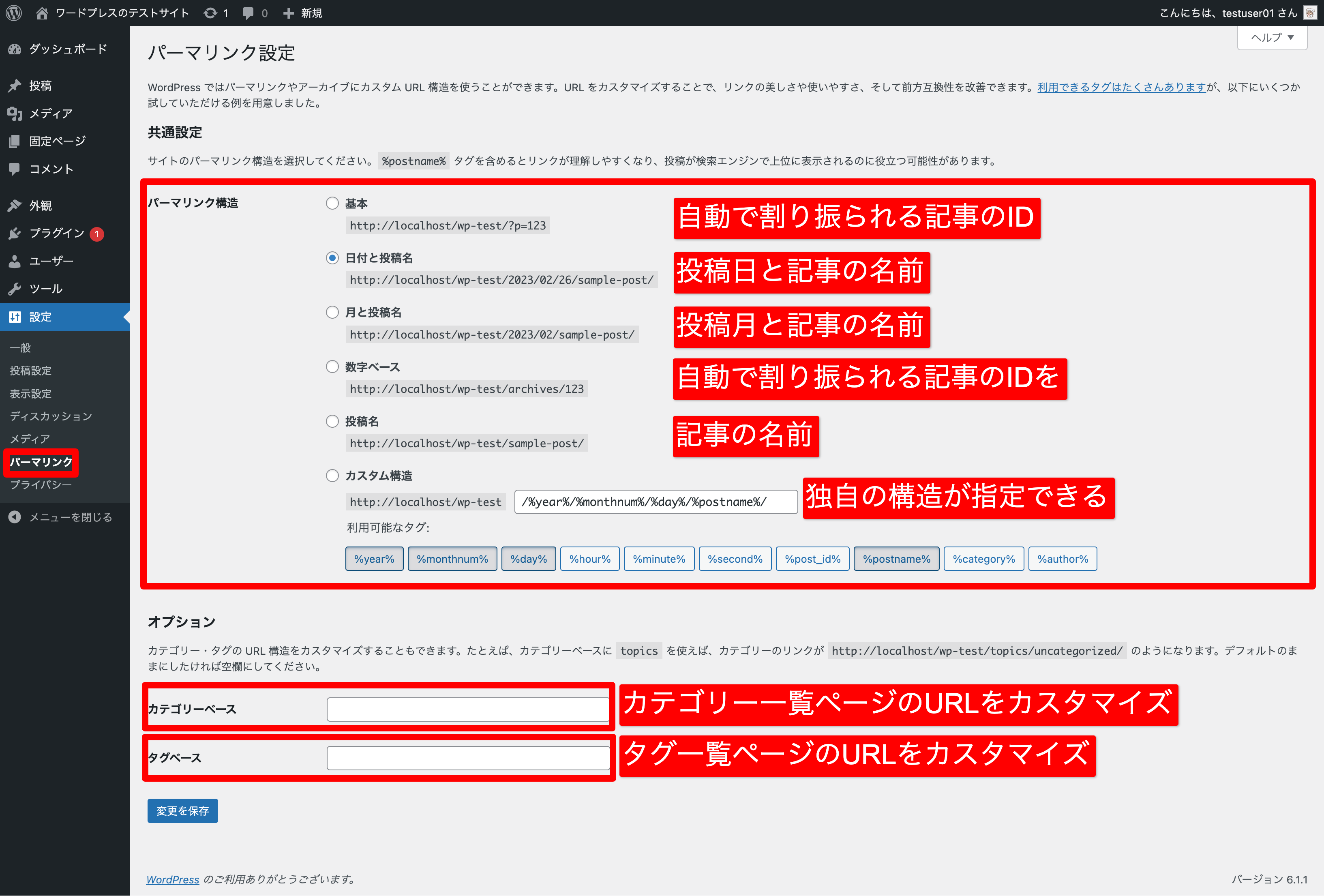
Task: Click the ユーザー person icon
Action: 15,261
